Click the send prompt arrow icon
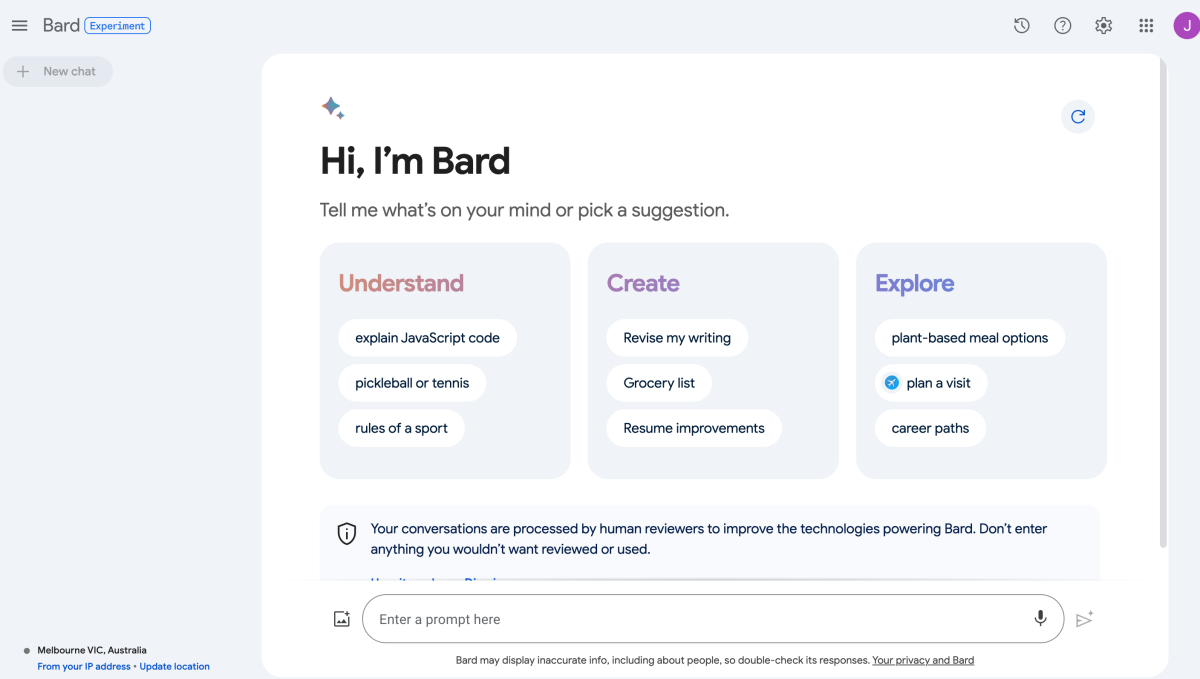Screen dimensions: 1200x679 click(x=1085, y=619)
